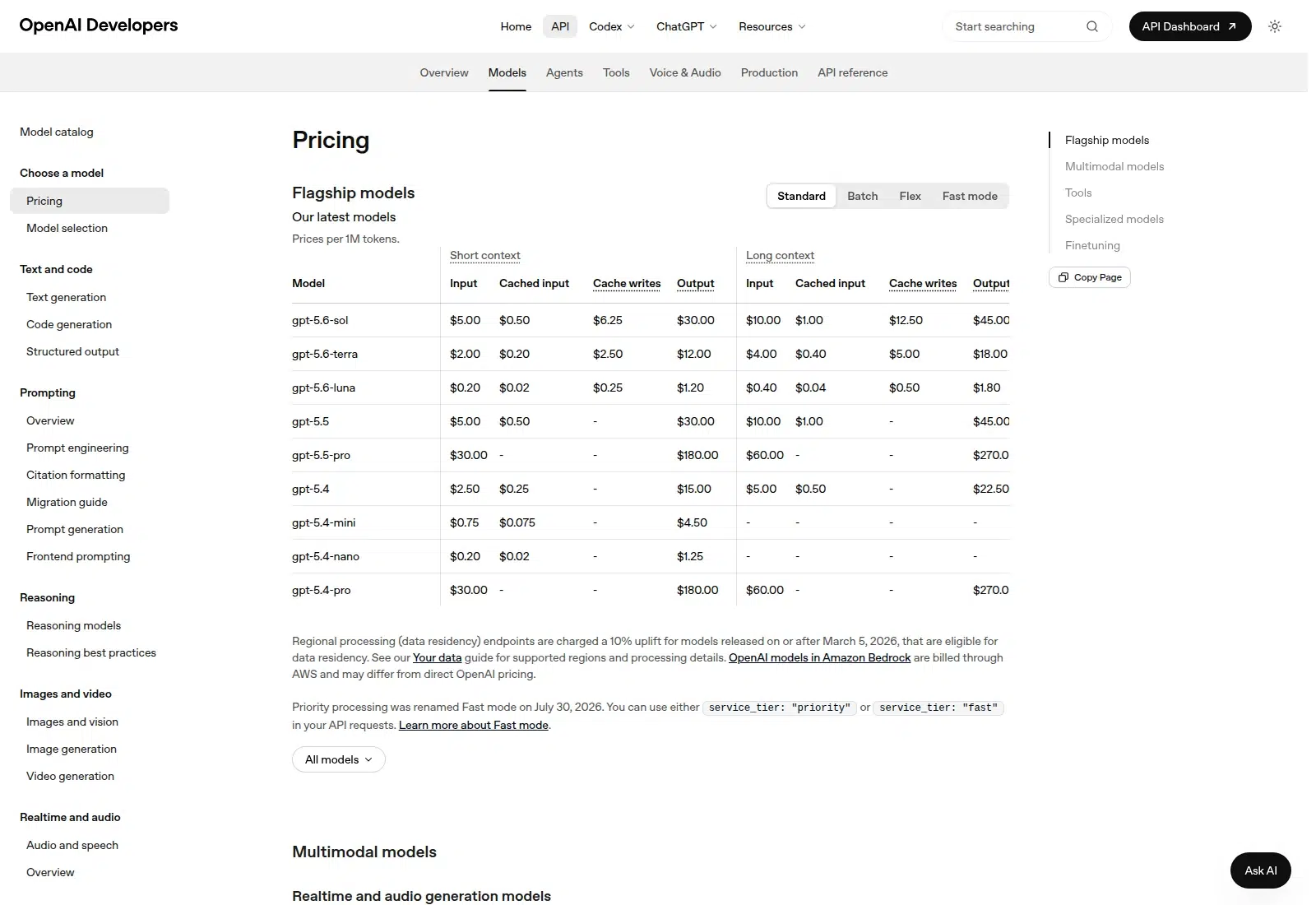The image size is (1316, 905).
Task: Click the Copy Page icon
Action: click(x=1063, y=277)
